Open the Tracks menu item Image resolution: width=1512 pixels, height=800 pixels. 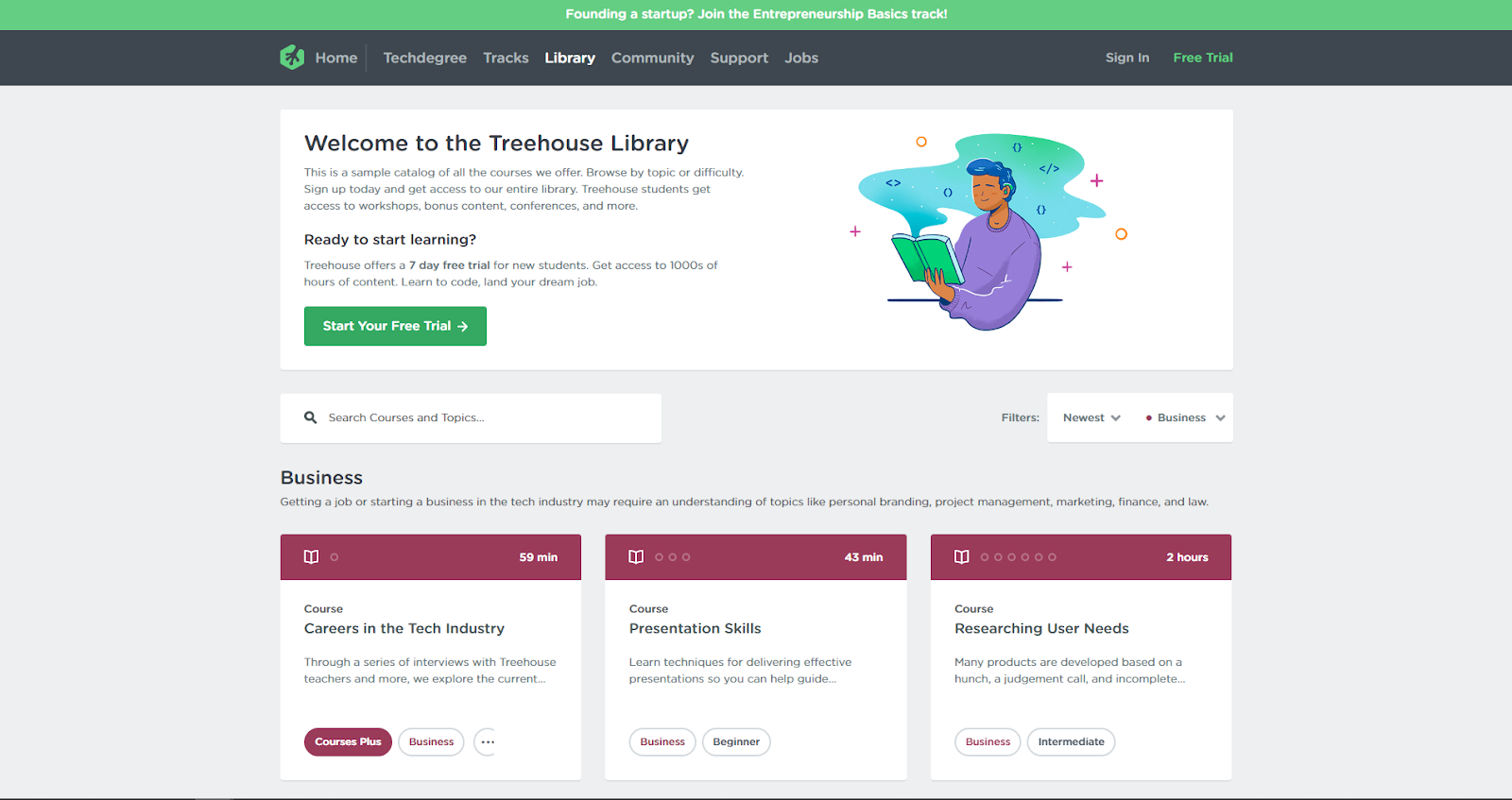[506, 58]
